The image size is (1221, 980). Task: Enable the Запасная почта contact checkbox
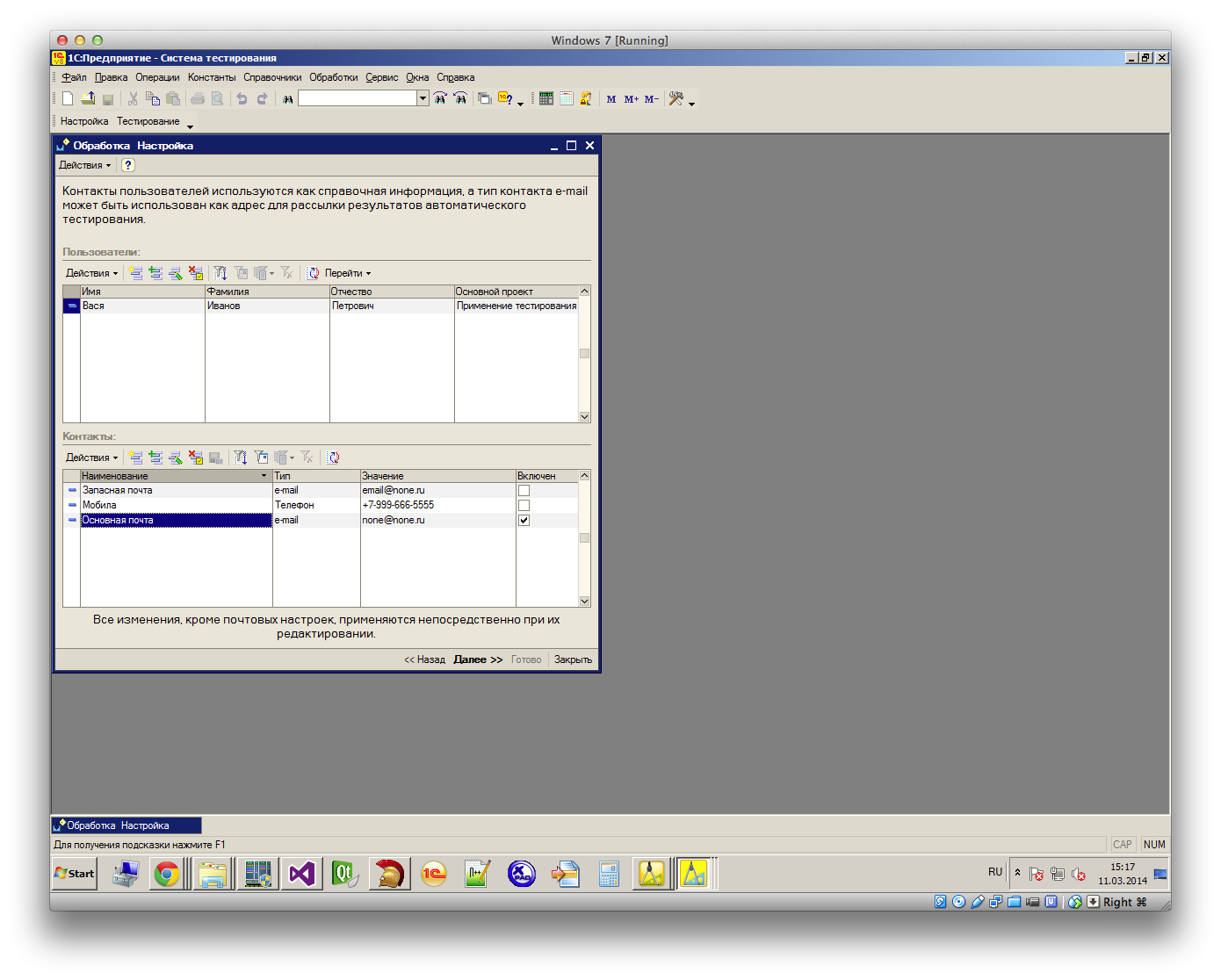(x=524, y=491)
